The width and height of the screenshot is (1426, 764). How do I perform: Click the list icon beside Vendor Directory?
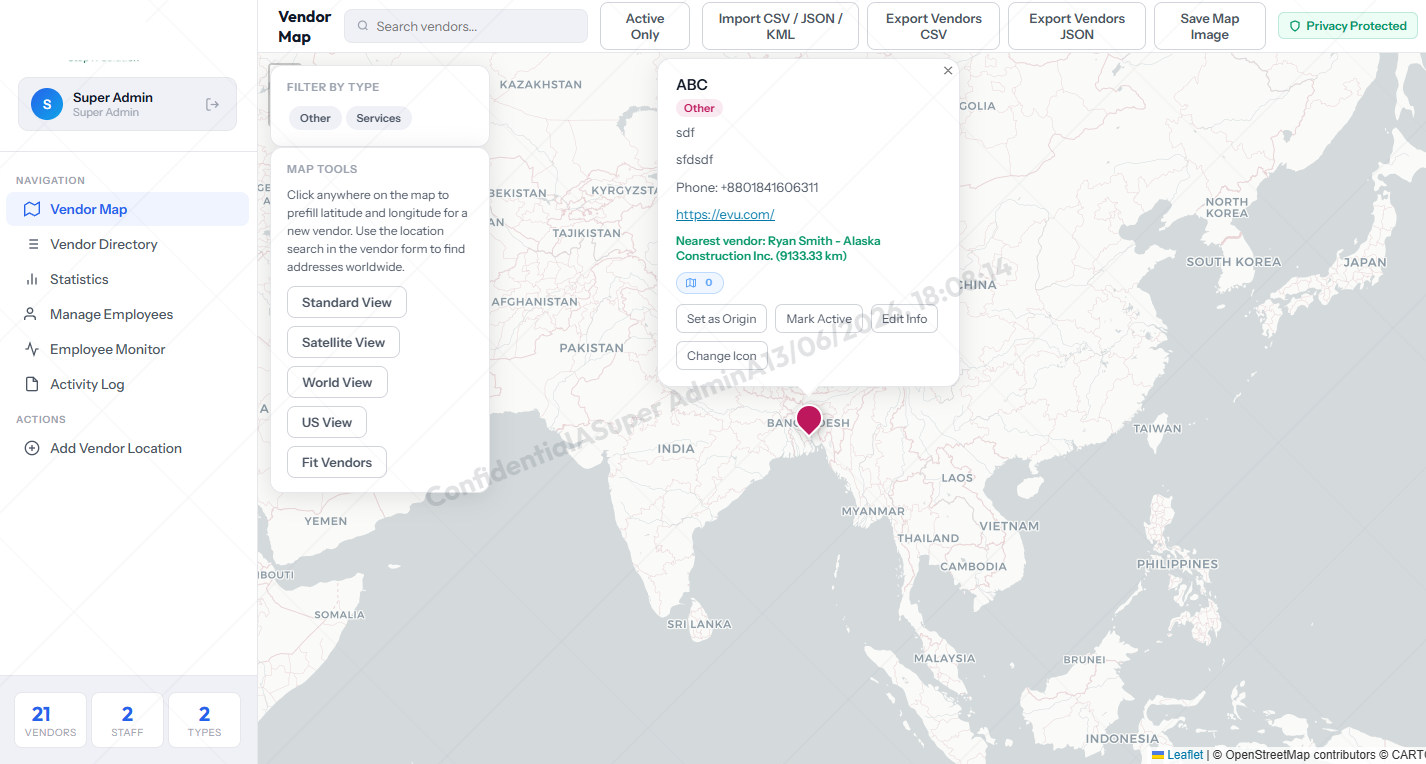click(x=32, y=244)
